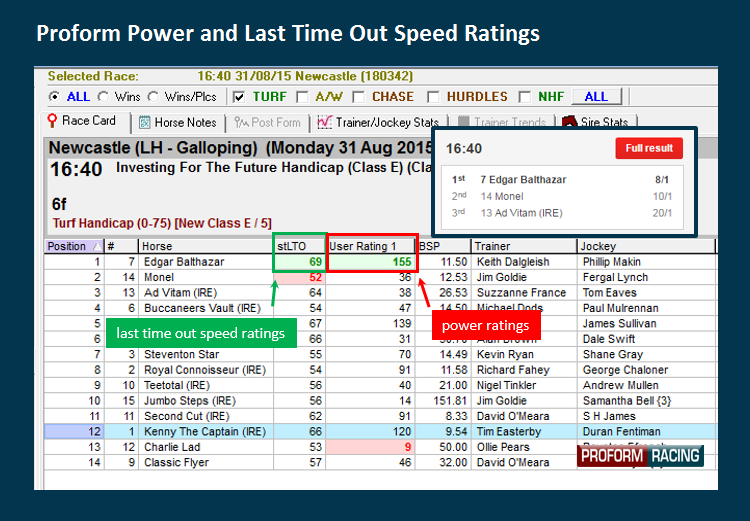Viewport: 750px width, 521px height.
Task: Select the Royal Connoisseur (IRE) row
Action: (x=380, y=370)
